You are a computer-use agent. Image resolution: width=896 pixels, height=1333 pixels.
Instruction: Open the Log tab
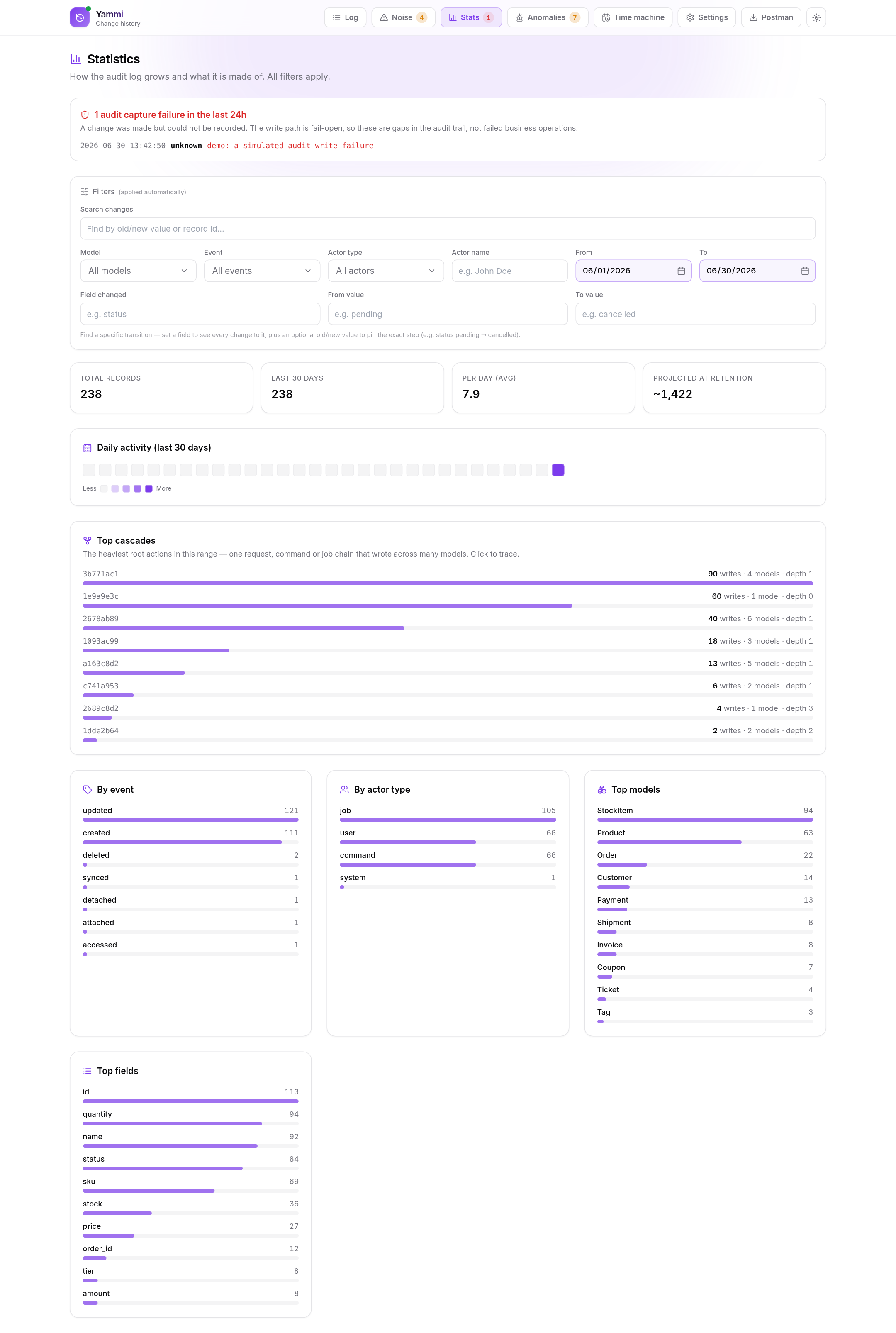[345, 18]
